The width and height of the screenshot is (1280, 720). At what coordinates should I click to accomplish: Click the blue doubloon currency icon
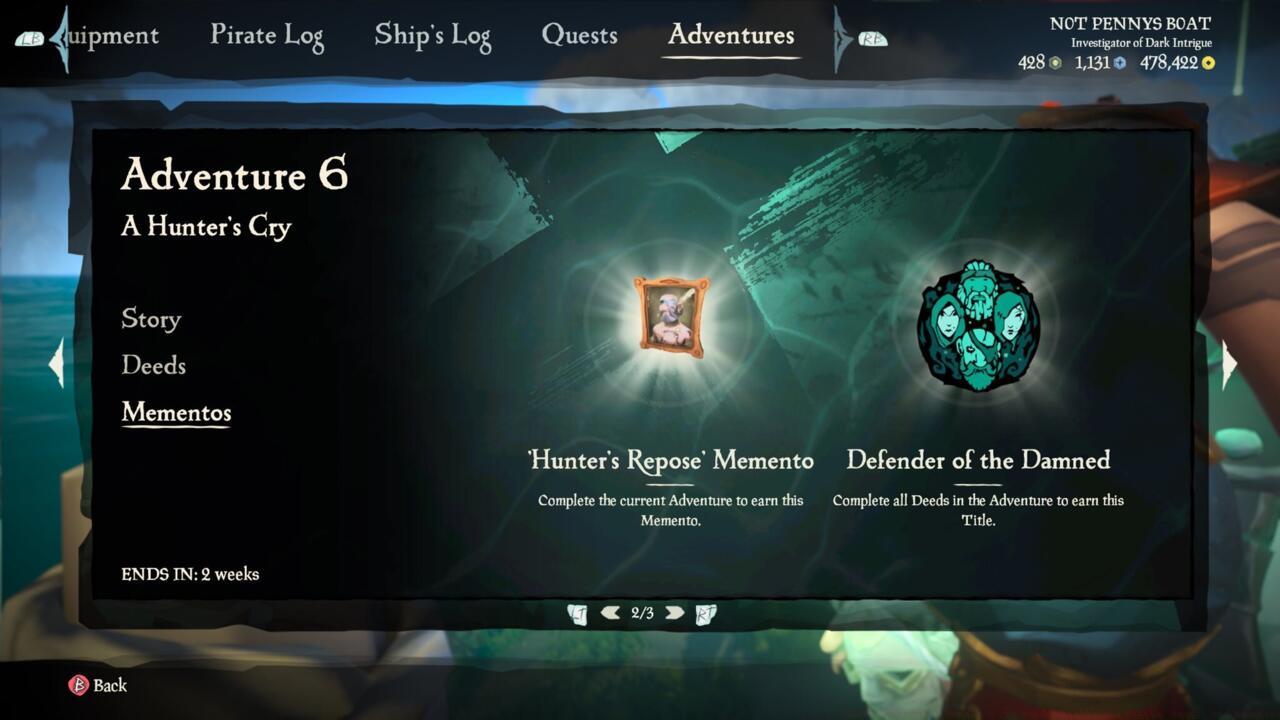tap(1120, 63)
